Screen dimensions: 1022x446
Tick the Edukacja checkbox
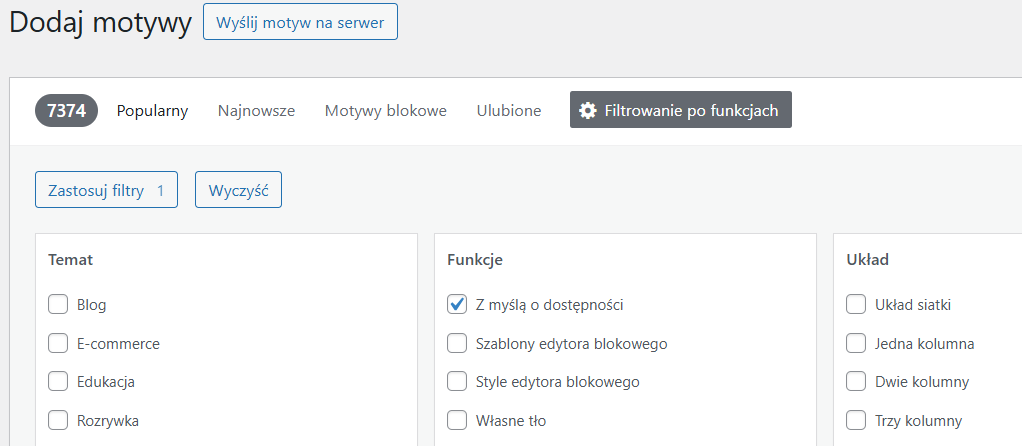pos(58,382)
